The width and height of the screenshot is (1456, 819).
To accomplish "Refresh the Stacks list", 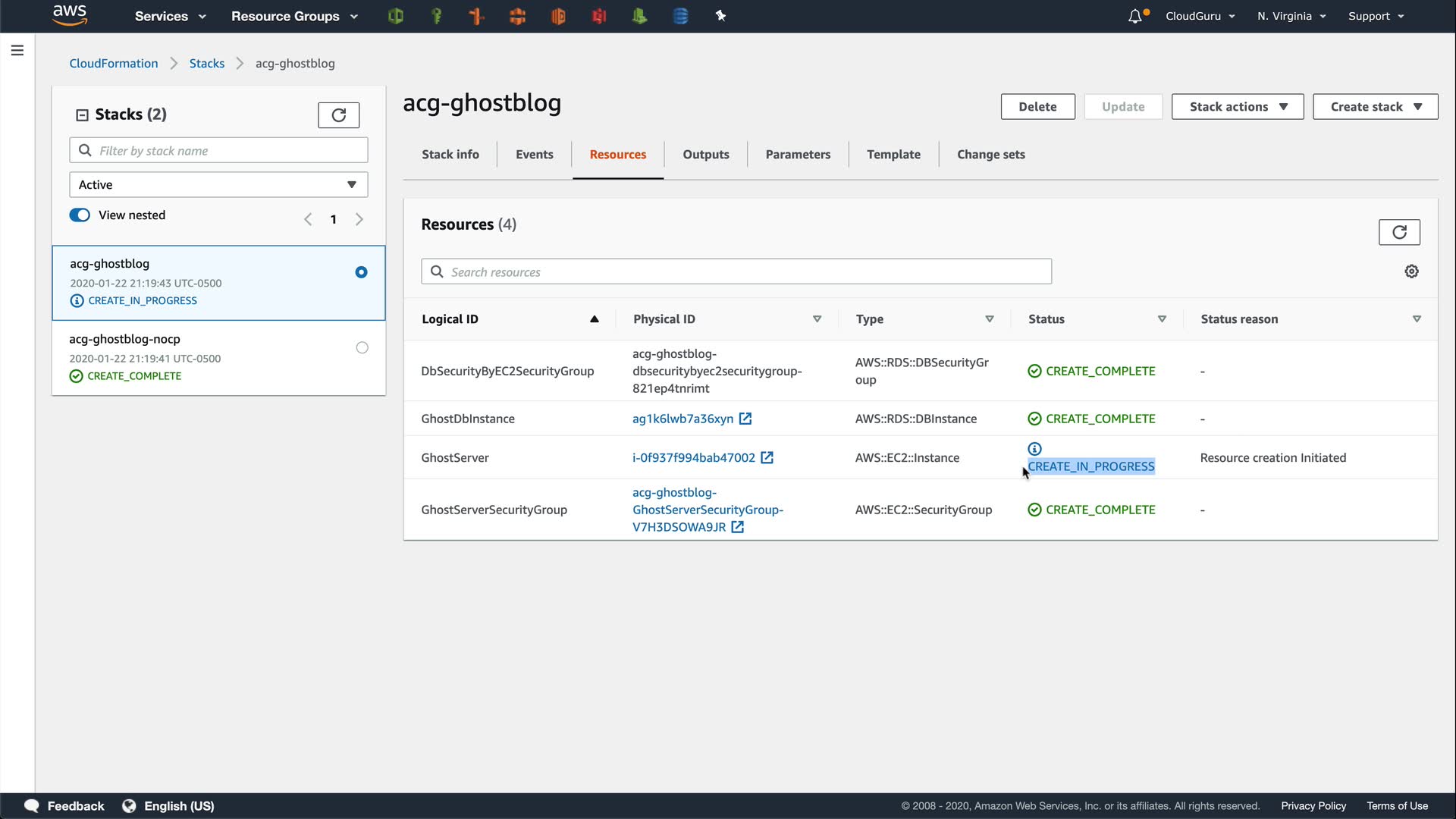I will 338,115.
